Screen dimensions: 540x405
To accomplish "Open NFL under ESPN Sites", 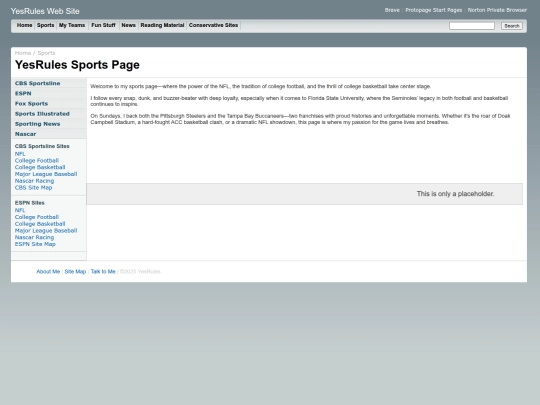I will (20, 210).
